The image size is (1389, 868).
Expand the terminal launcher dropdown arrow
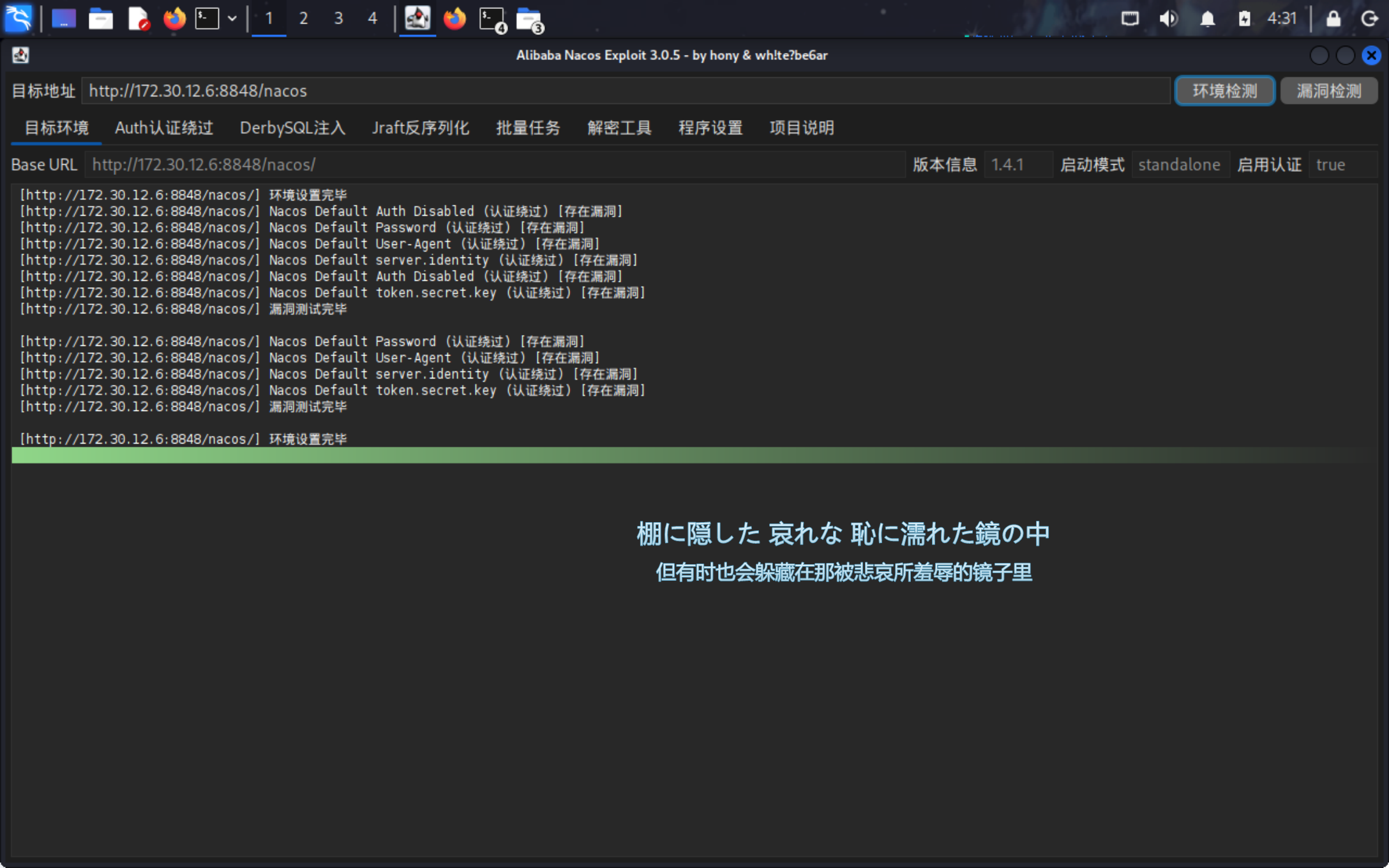tap(232, 19)
